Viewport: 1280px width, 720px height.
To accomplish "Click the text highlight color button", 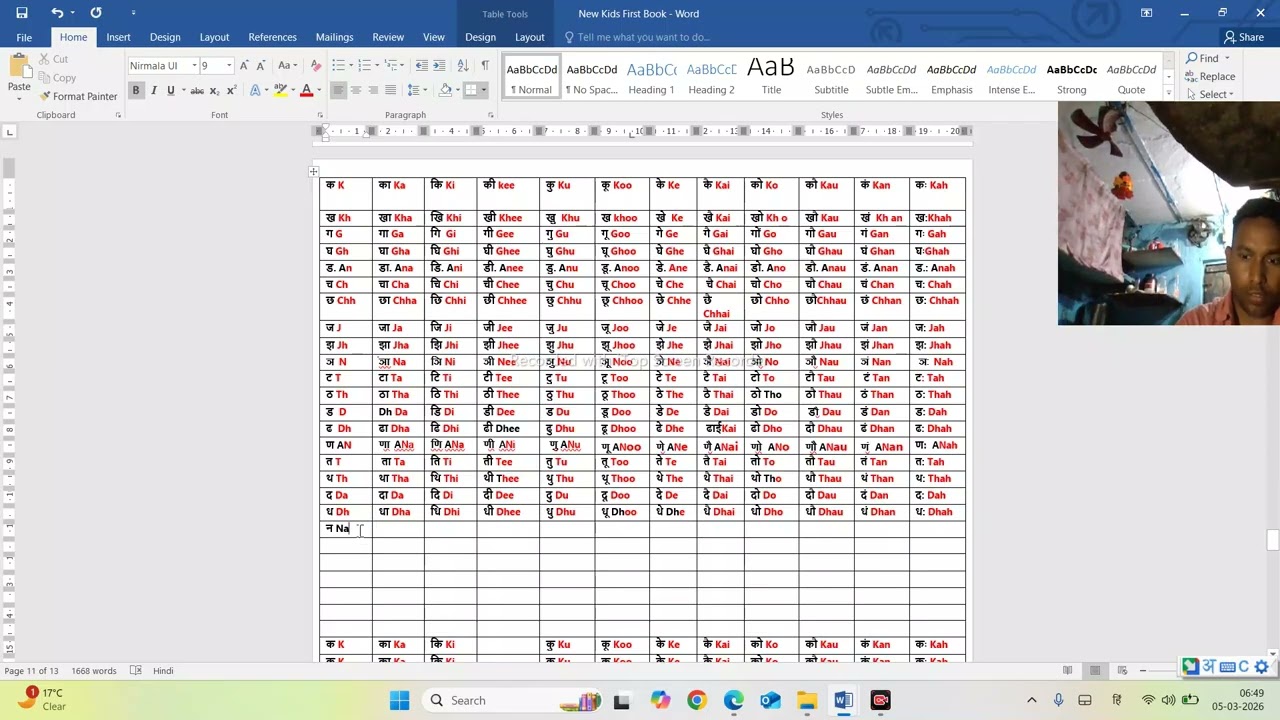I will 279,90.
